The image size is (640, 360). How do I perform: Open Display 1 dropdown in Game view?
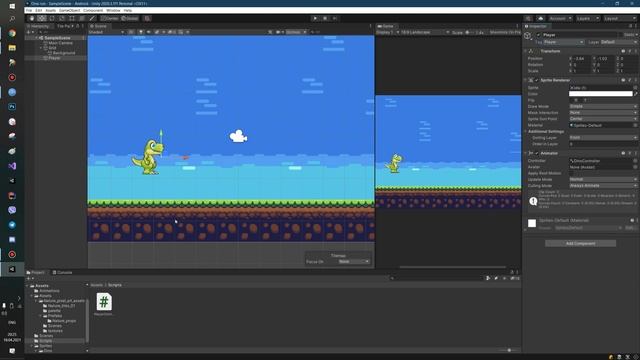tap(388, 32)
